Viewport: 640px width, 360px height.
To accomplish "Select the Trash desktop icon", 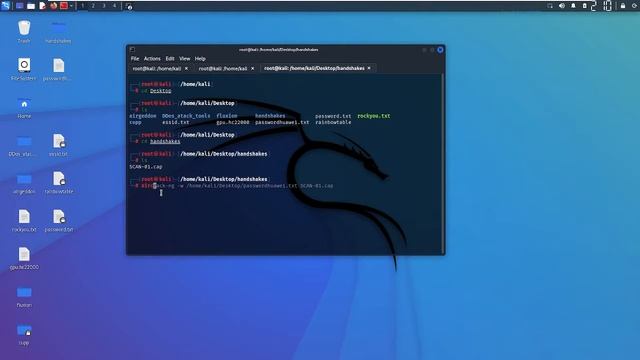I will point(24,32).
